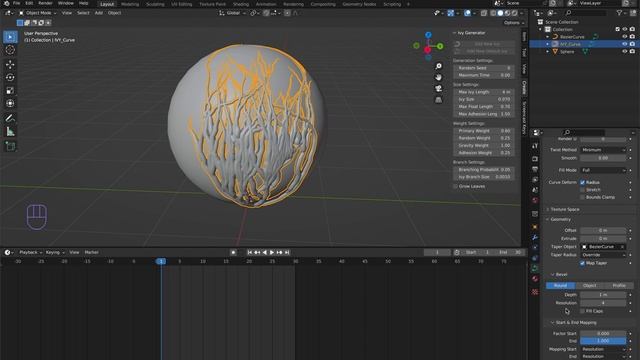Image resolution: width=640 pixels, height=360 pixels.
Task: Hide IVY_Curve in viewport via eye
Action: click(x=624, y=44)
